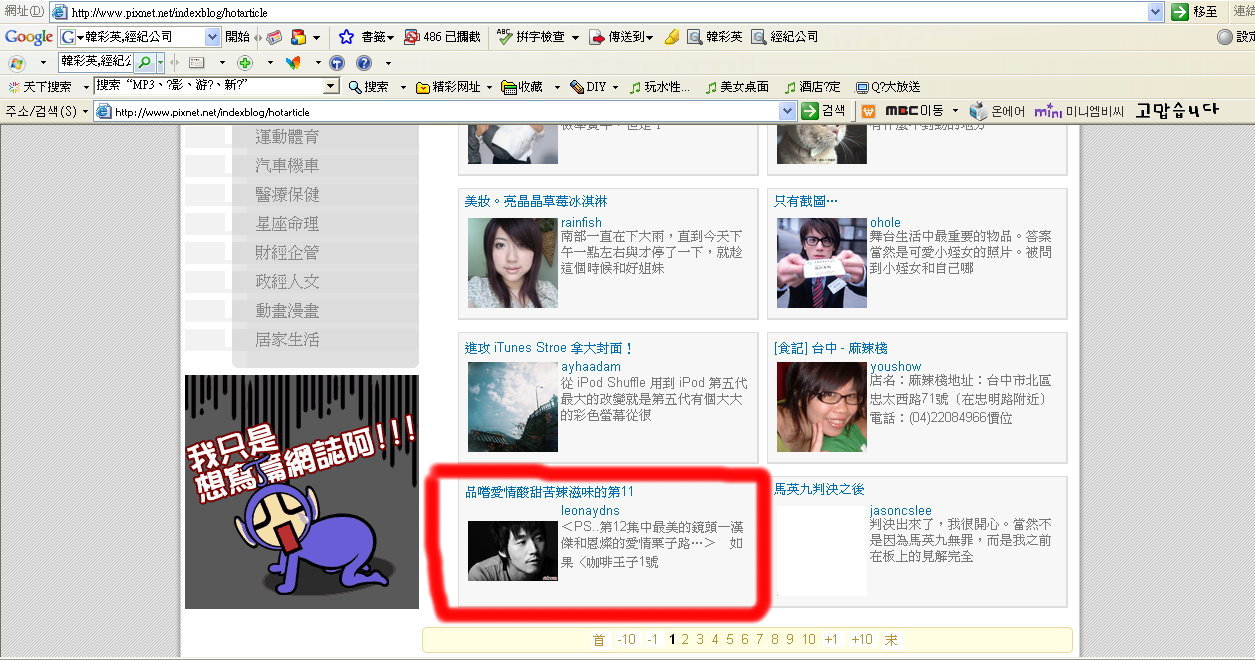Expand the 搜索 MP3 combo box arrow

[332, 87]
